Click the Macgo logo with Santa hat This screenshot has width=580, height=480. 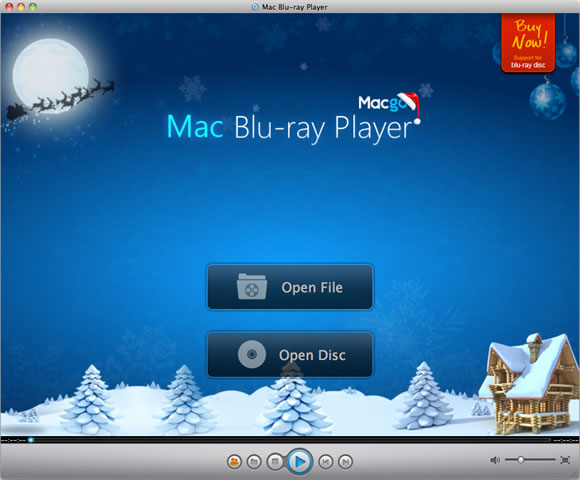click(x=388, y=104)
